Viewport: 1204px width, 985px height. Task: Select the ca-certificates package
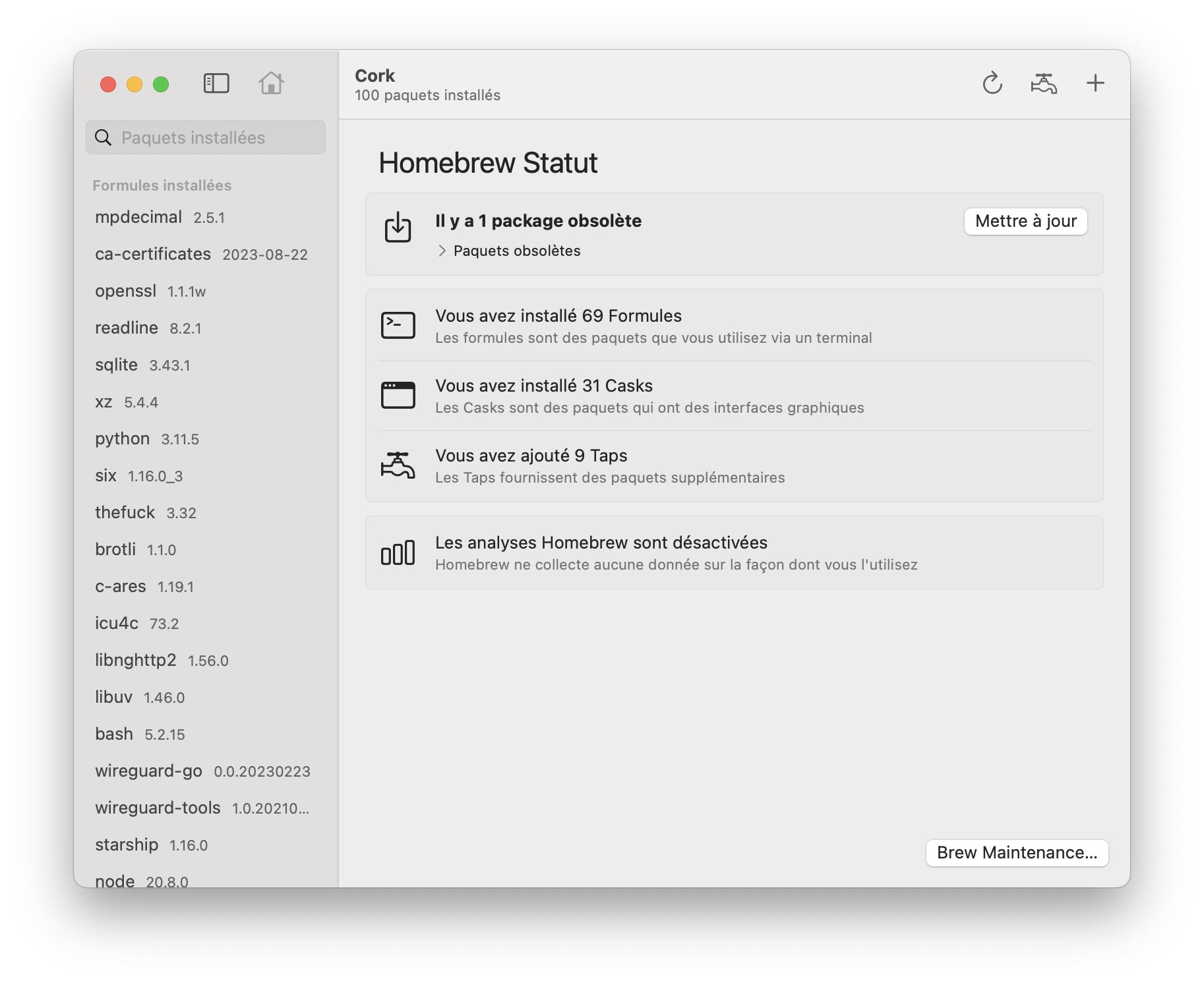[x=153, y=254]
